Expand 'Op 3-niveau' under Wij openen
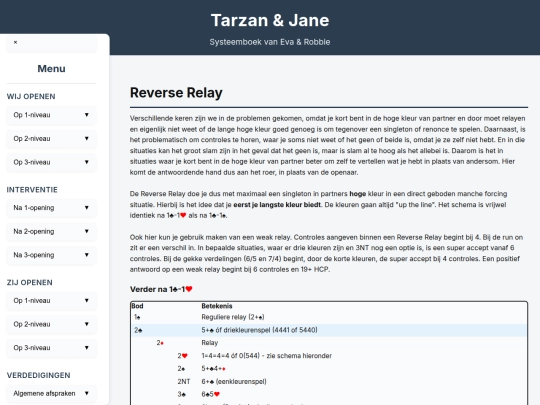This screenshot has width=540, height=405. (51, 162)
